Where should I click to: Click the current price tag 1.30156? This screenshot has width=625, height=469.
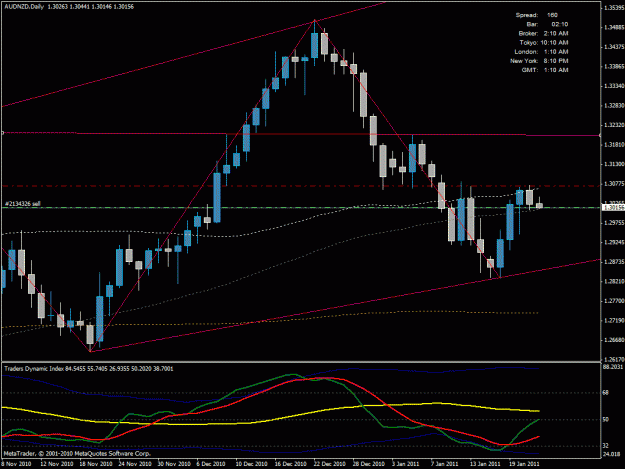(x=613, y=207)
